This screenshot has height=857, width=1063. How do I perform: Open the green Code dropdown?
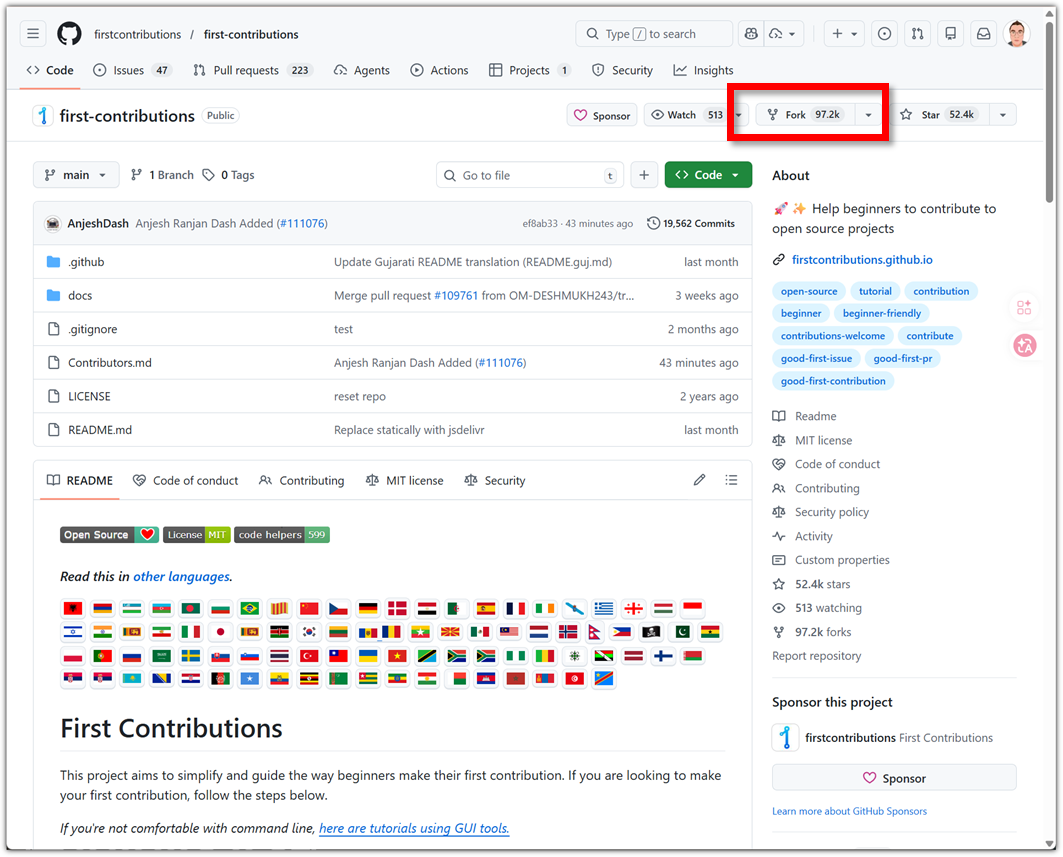[x=708, y=175]
